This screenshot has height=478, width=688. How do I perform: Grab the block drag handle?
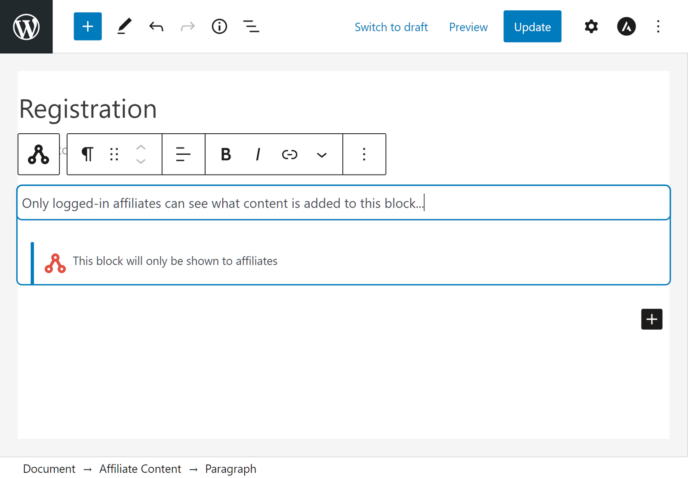tap(114, 154)
